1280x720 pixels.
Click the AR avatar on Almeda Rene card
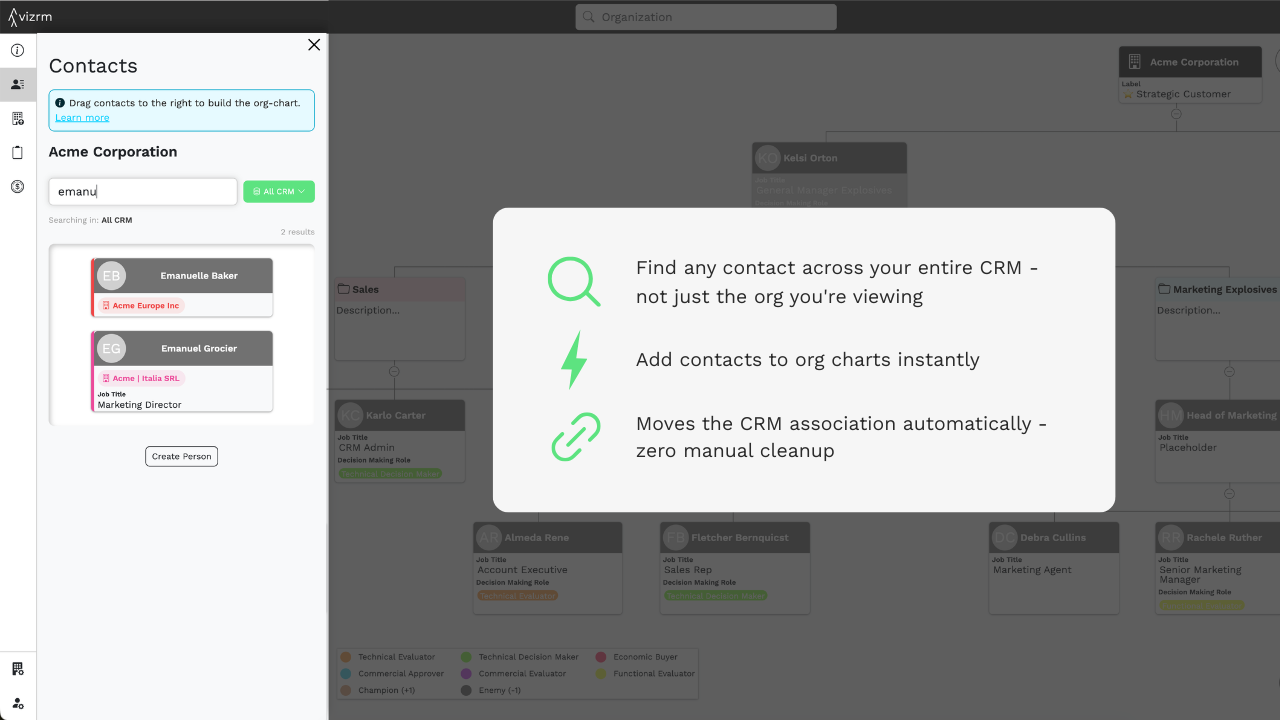coord(489,537)
